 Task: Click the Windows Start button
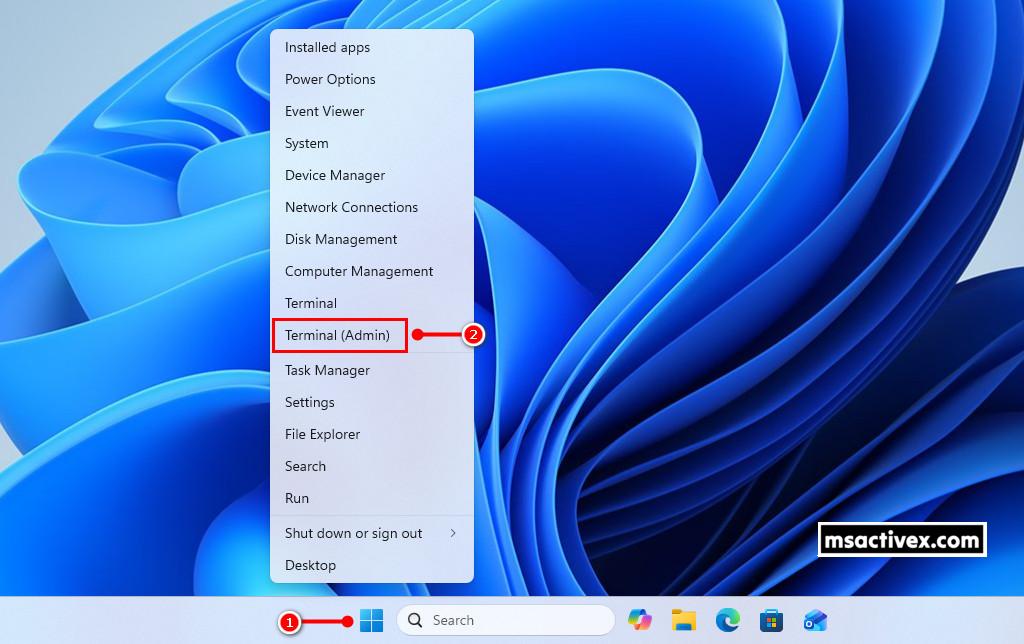click(371, 620)
